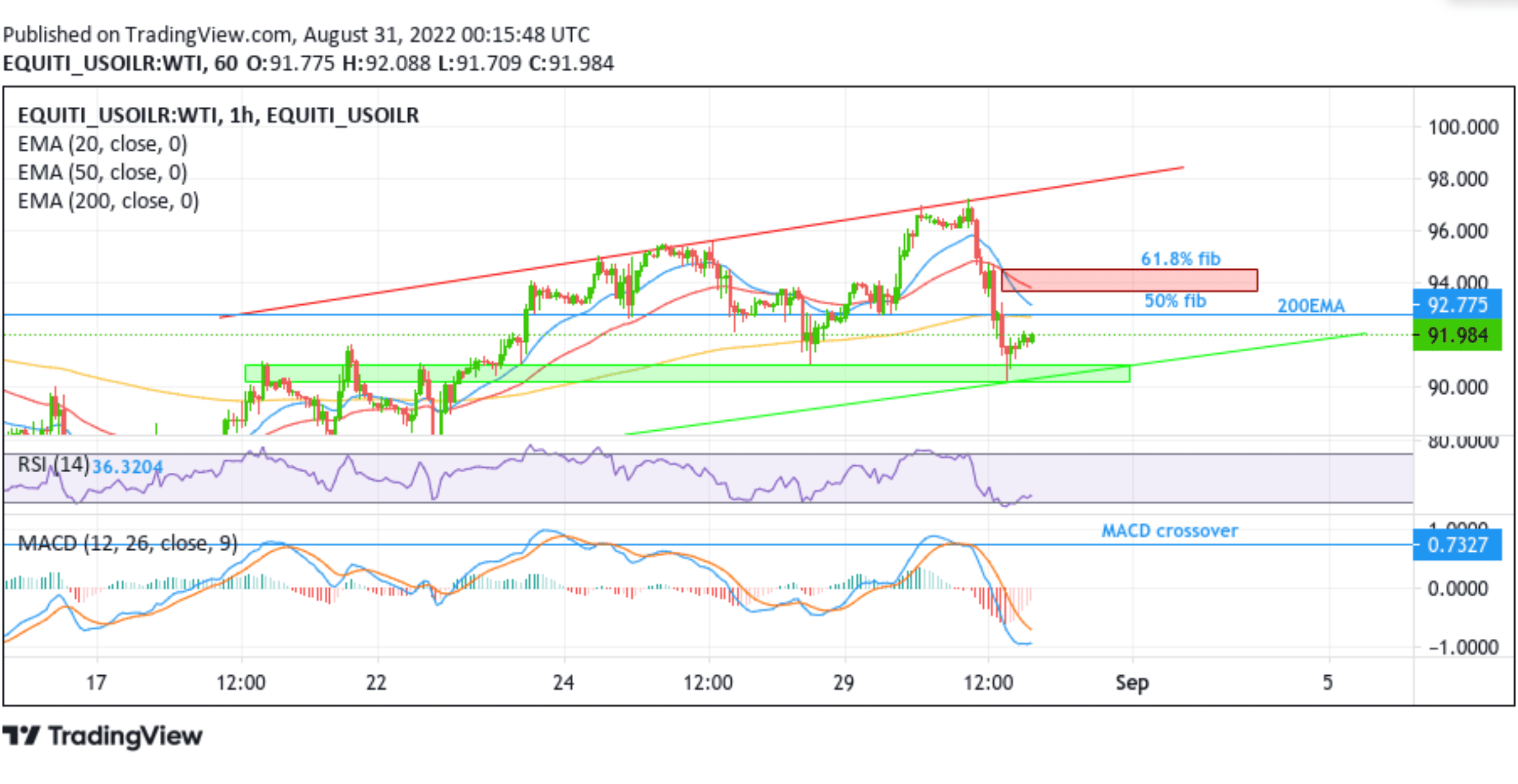Select the EMA (20, close, 0) legend
Viewport: 1518px width, 784px height.
[103, 144]
